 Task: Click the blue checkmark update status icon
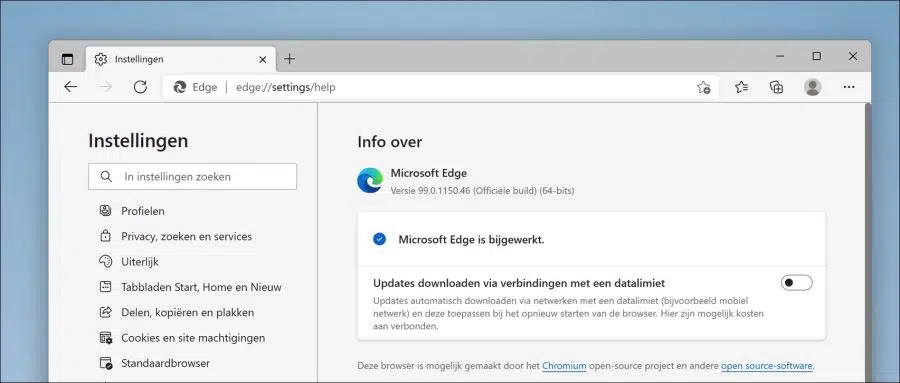pos(379,239)
